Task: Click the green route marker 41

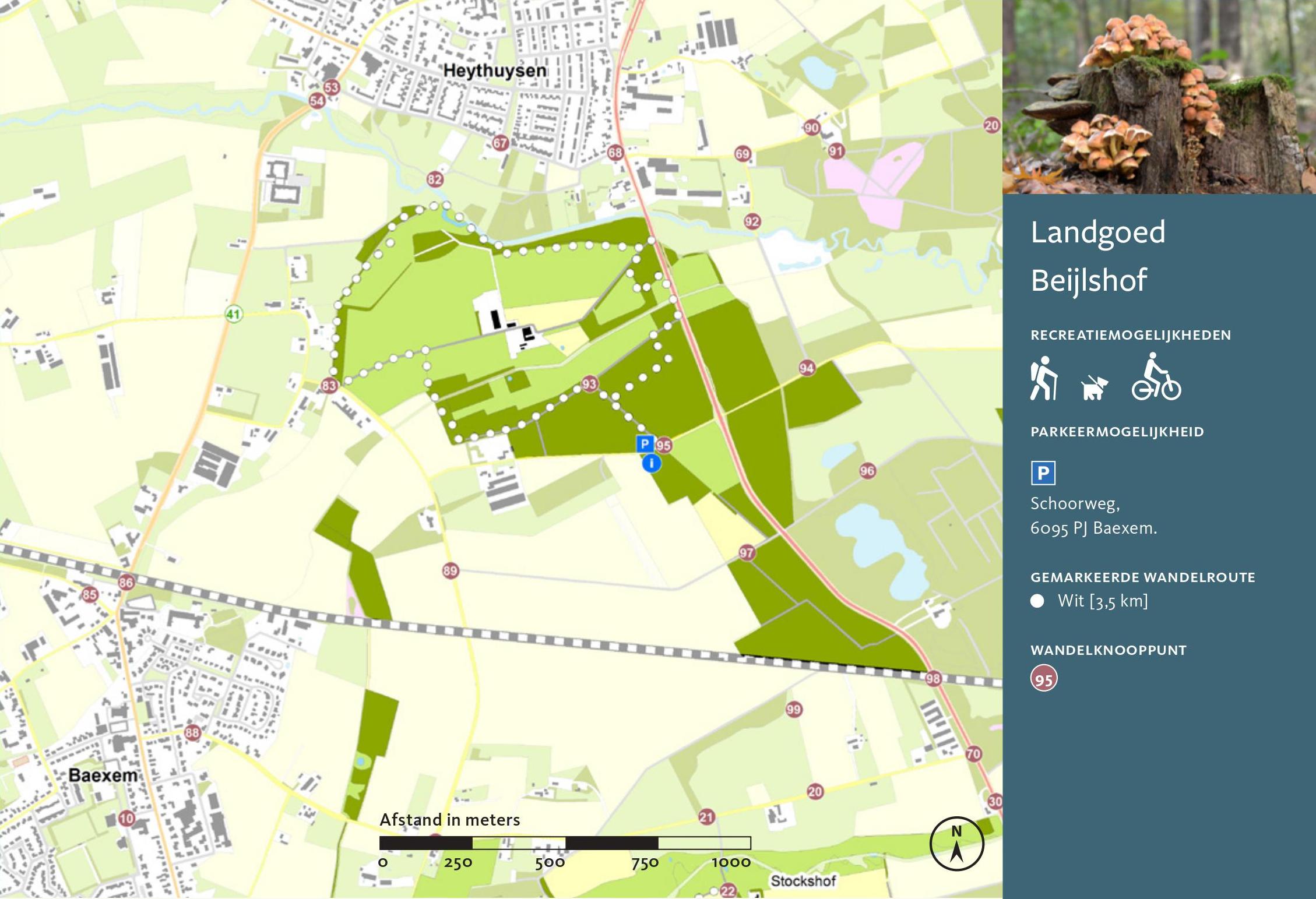Action: [233, 315]
